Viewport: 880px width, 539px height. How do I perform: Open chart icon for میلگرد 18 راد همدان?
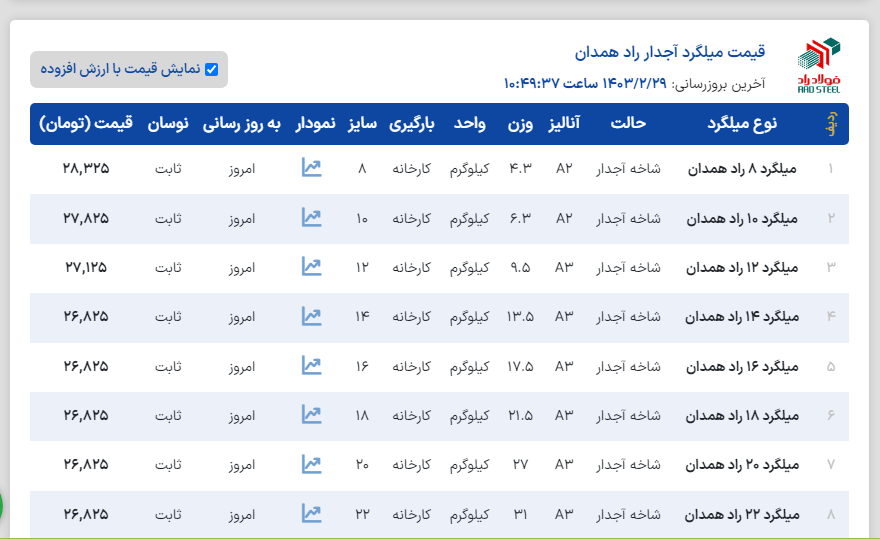[311, 415]
